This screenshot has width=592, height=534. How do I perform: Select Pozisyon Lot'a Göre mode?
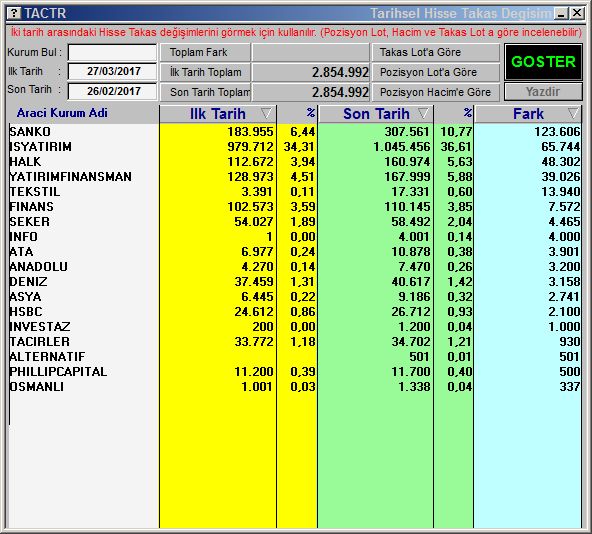436,72
